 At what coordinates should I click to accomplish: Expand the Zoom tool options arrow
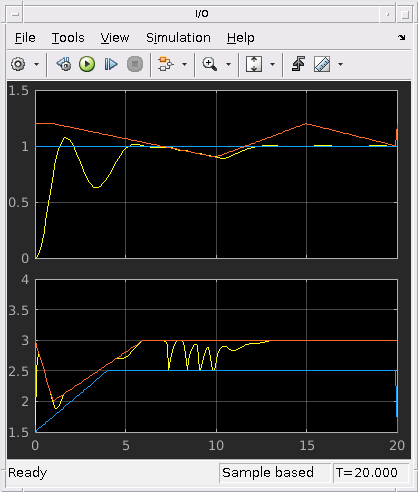[x=228, y=64]
